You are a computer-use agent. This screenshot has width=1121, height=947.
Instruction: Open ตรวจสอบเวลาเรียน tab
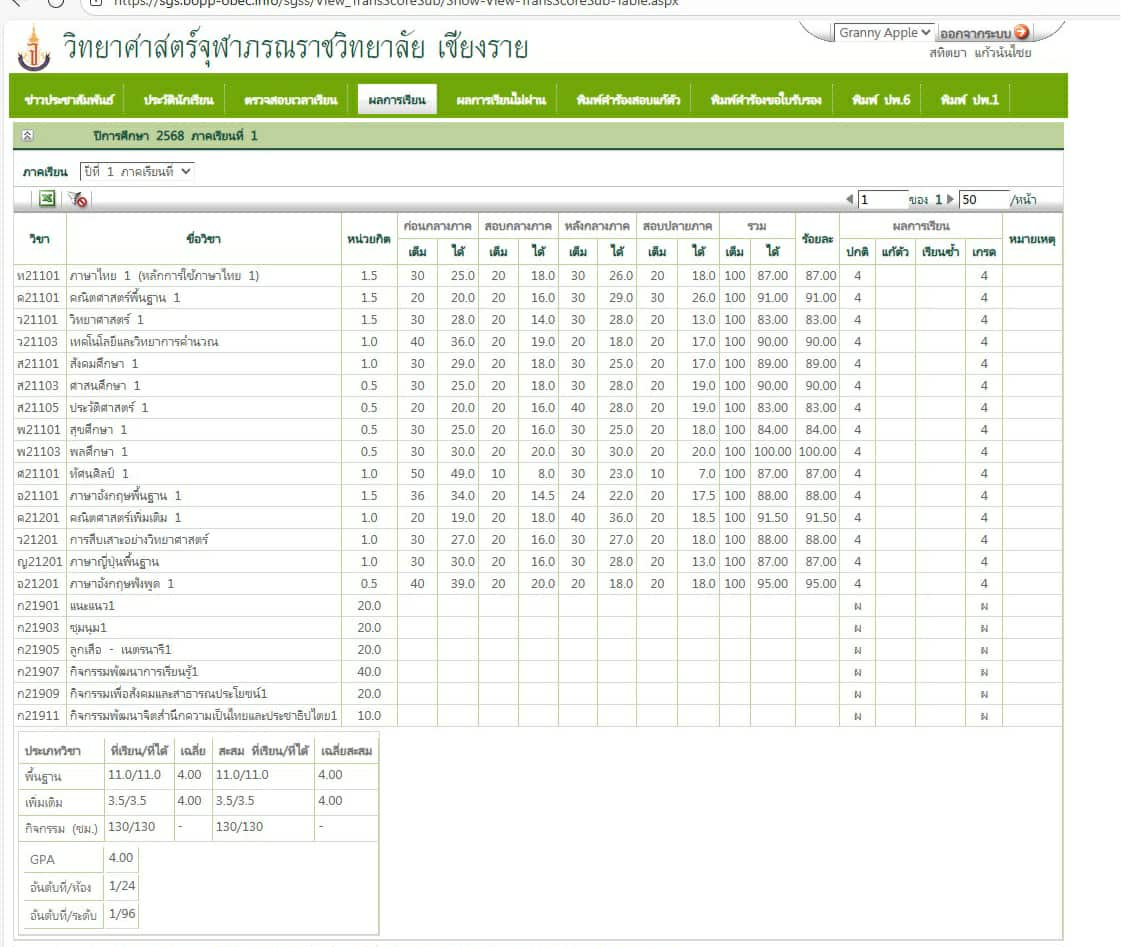[291, 101]
